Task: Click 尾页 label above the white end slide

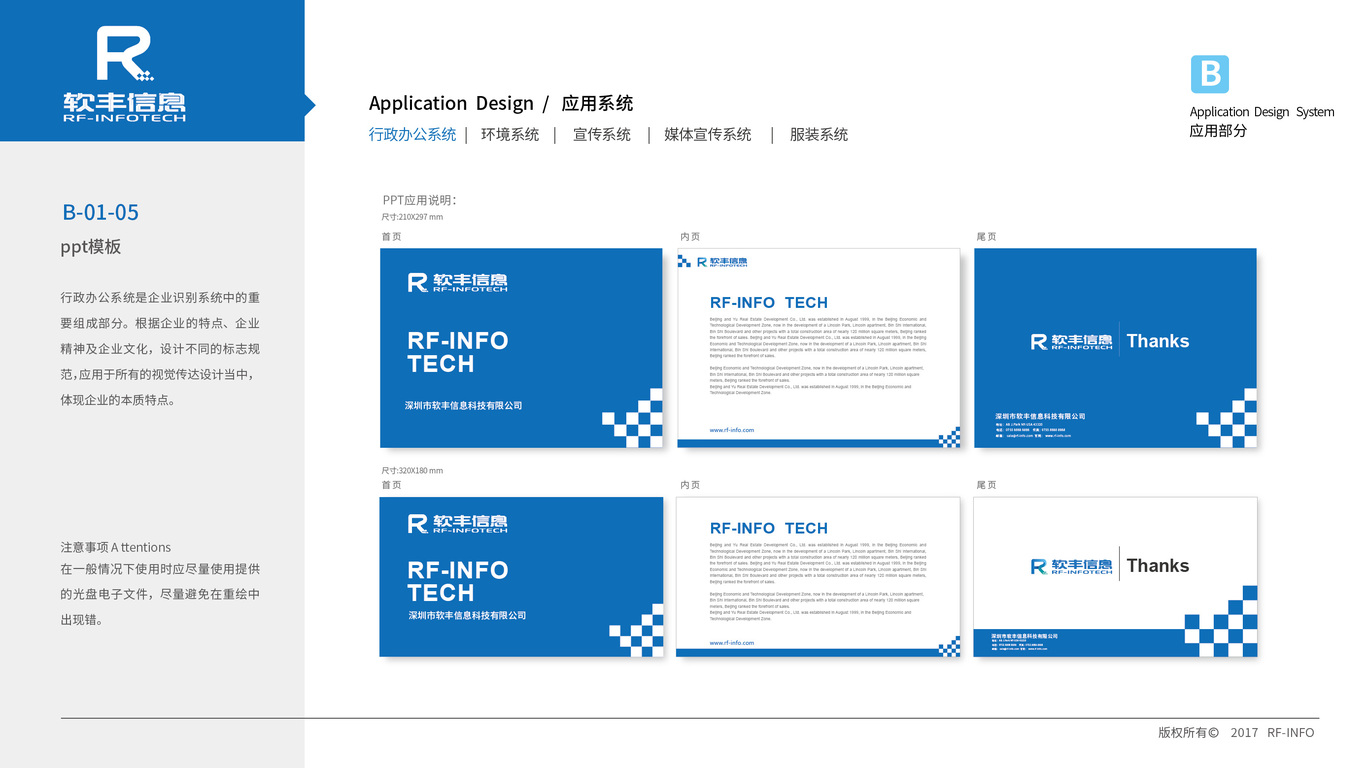Action: tap(986, 485)
